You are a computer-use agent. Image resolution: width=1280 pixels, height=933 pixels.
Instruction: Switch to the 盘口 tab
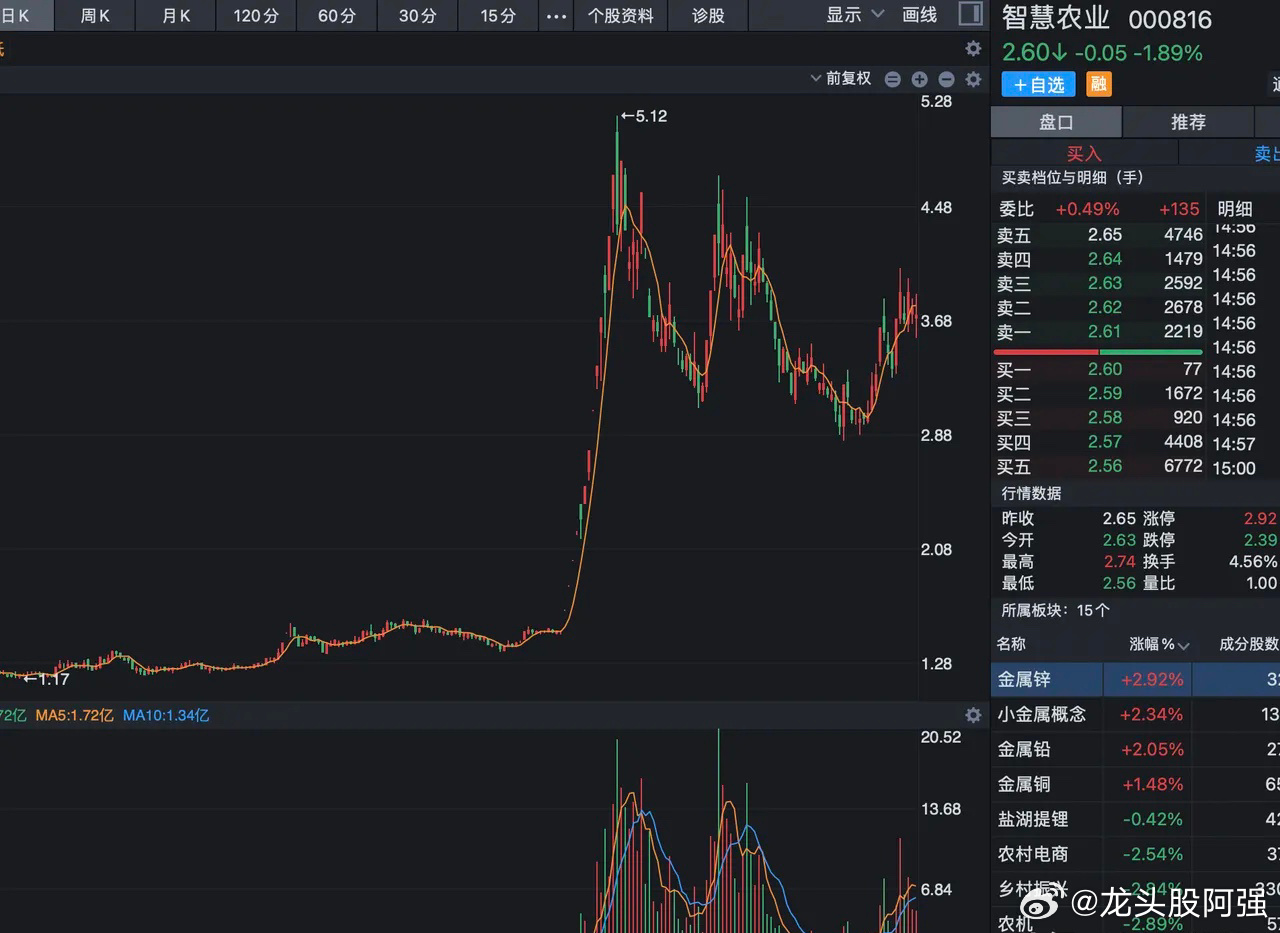pos(1056,122)
